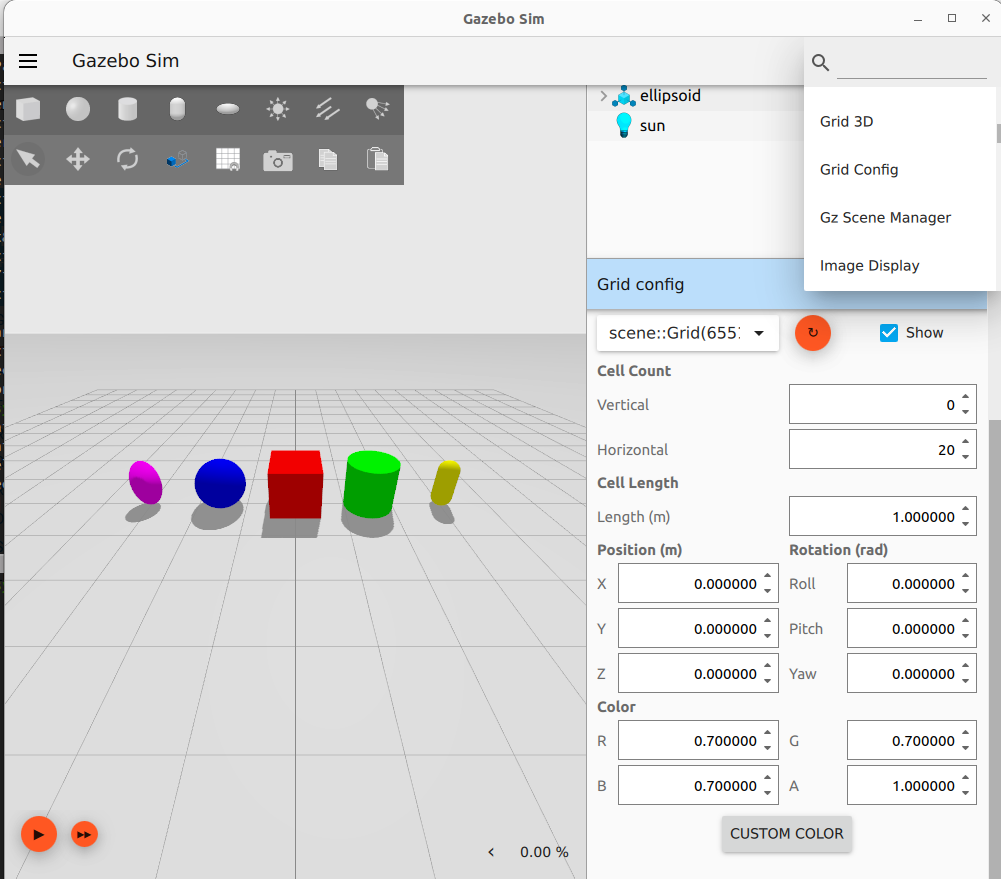Screen dimensions: 1001x879
Task: Click the 0.00 % real time factor
Action: [x=544, y=852]
